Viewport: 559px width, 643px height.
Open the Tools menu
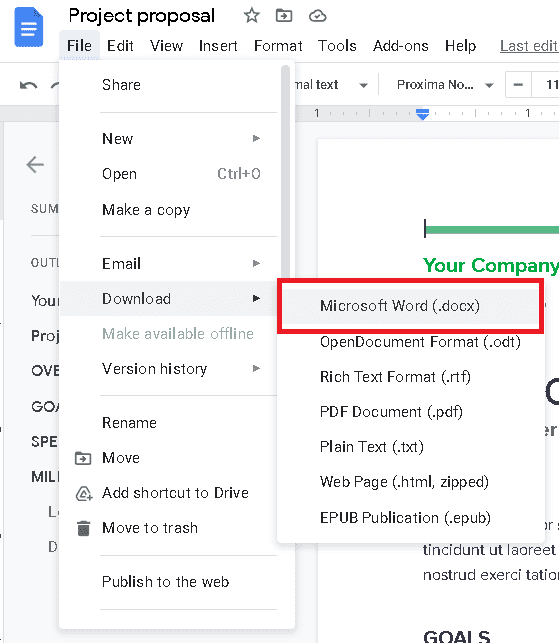point(337,46)
